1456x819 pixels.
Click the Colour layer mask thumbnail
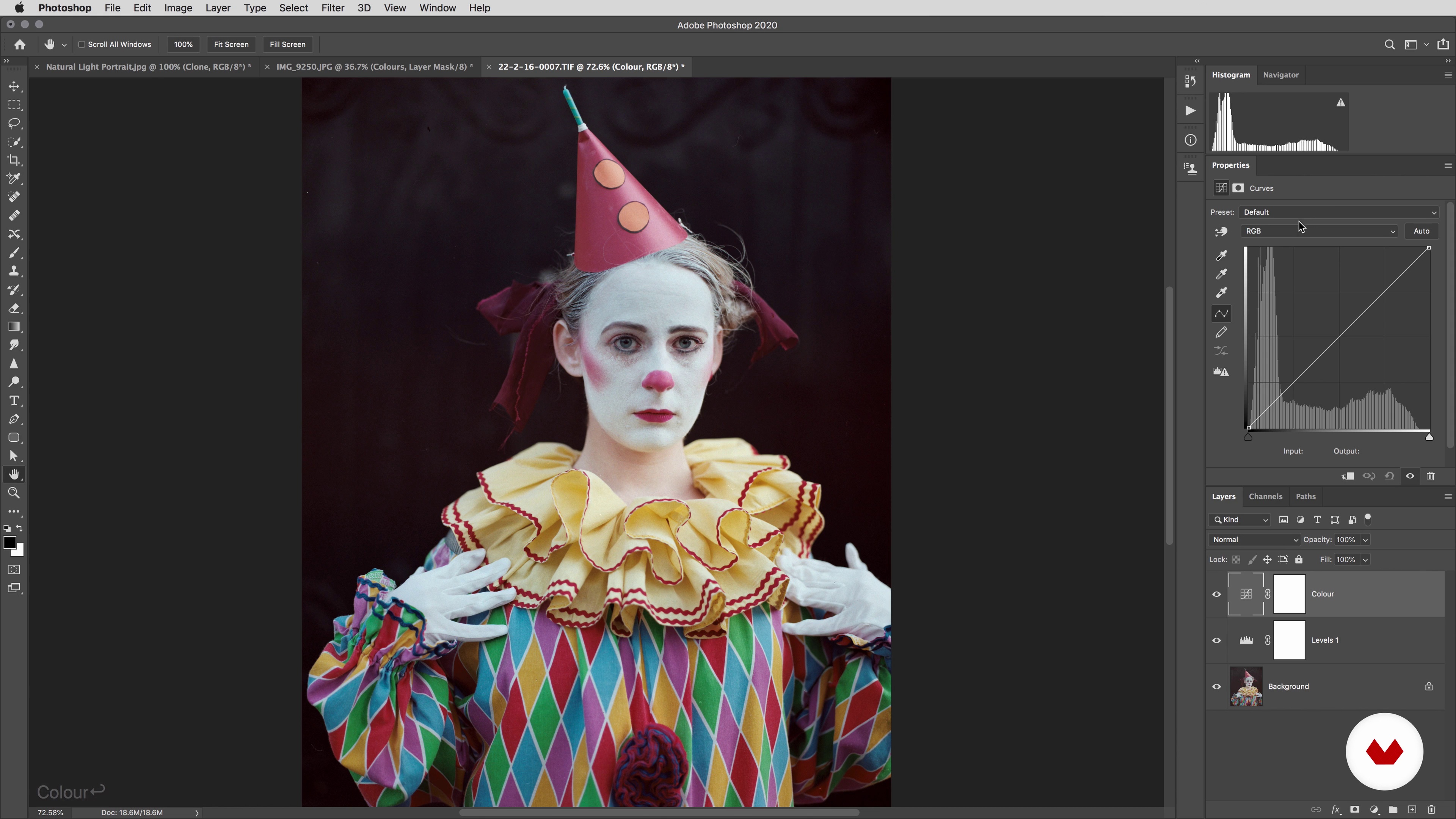click(1289, 594)
